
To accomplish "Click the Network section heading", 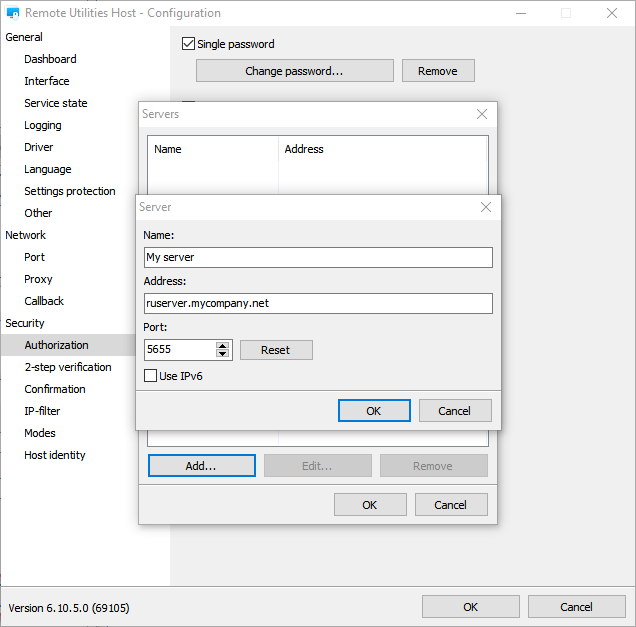I will [26, 235].
